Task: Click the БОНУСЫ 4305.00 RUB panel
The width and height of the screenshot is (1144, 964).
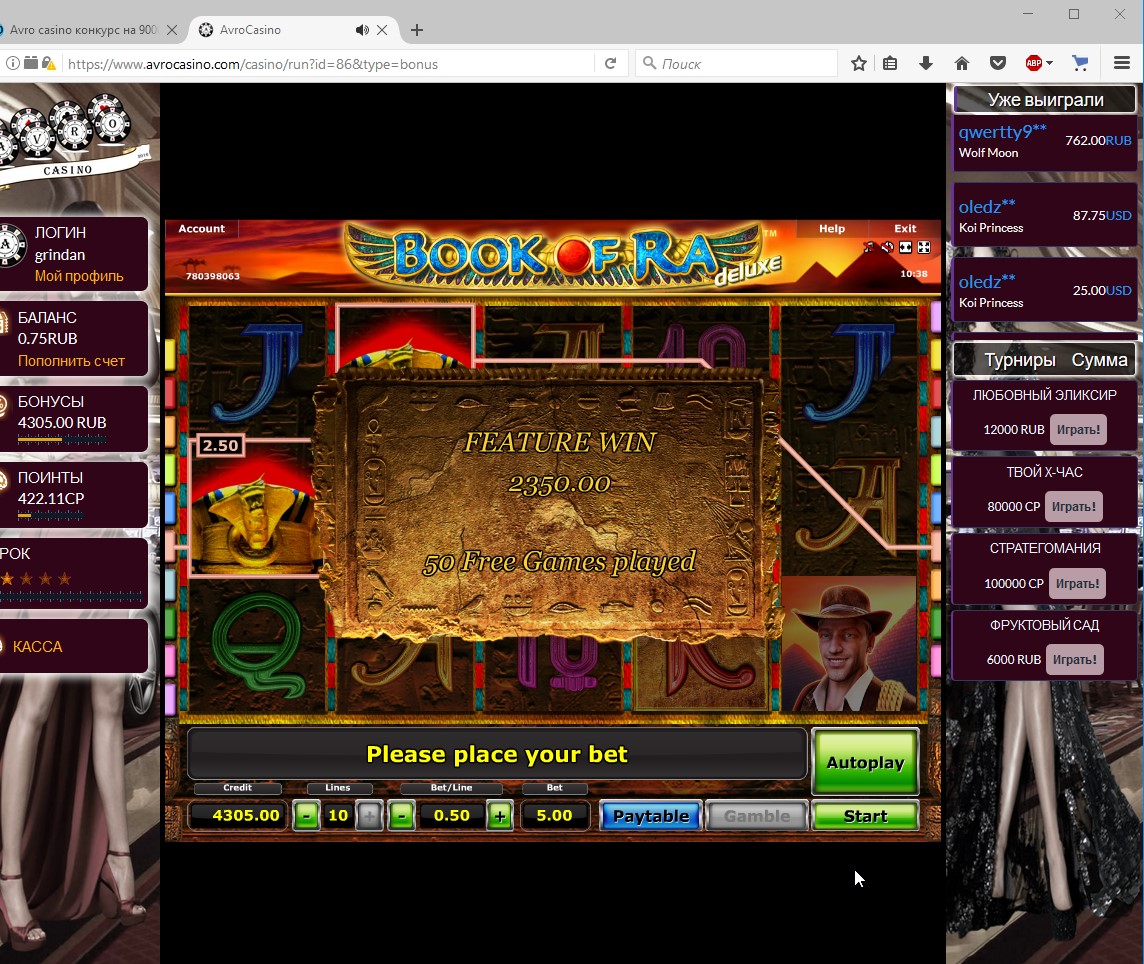Action: (x=73, y=419)
